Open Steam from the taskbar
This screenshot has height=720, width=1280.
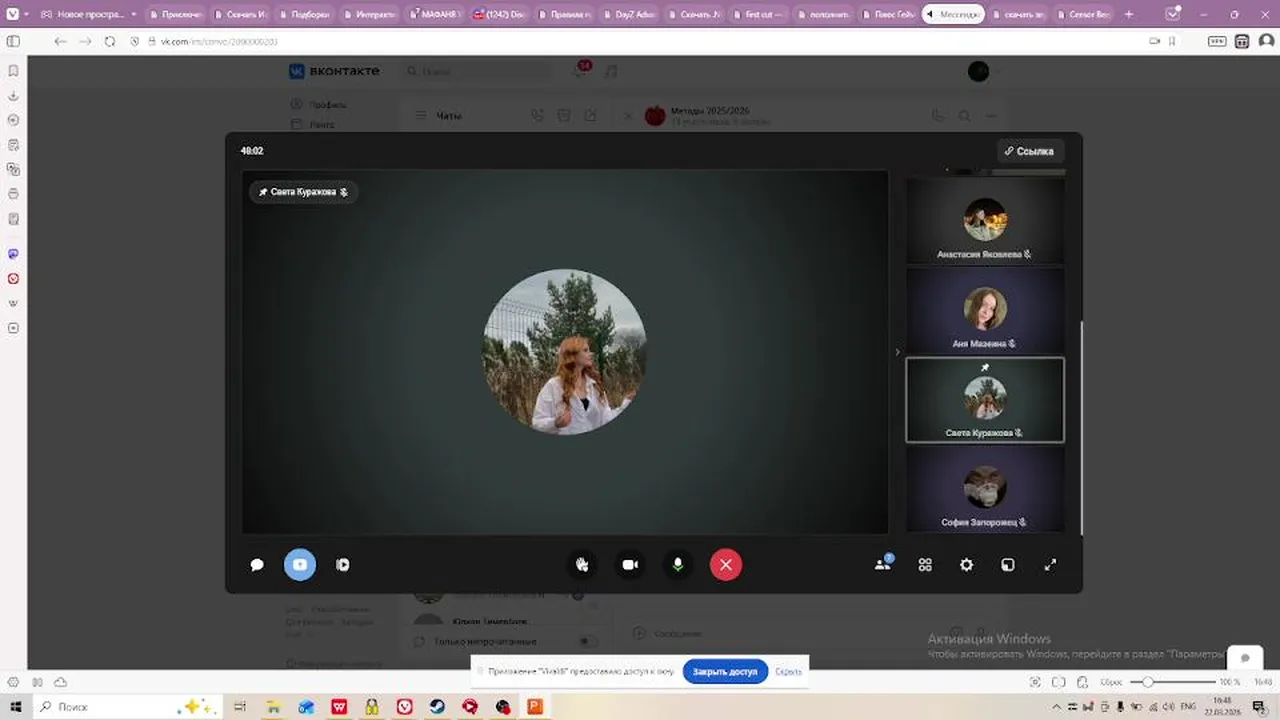437,706
